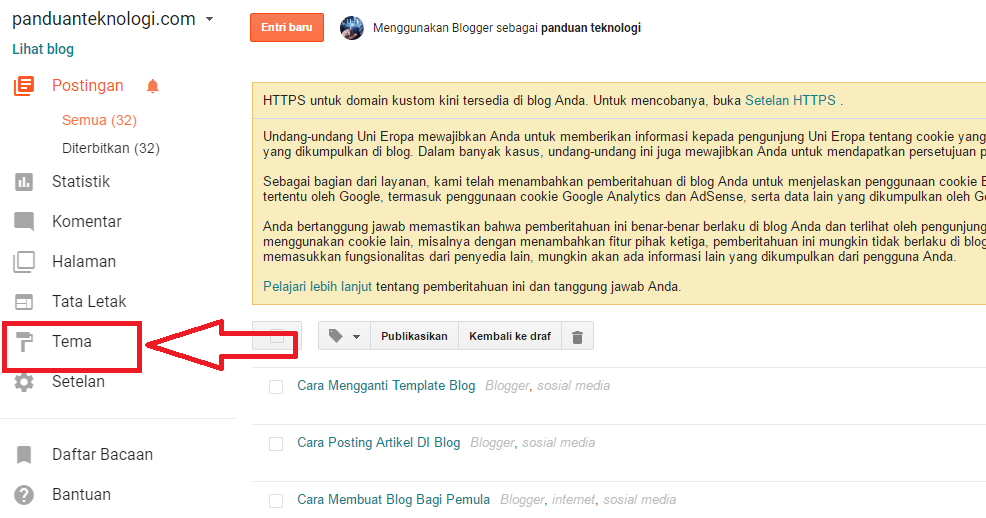This screenshot has width=986, height=518.
Task: Click the Komentar speech bubble icon
Action: (24, 222)
